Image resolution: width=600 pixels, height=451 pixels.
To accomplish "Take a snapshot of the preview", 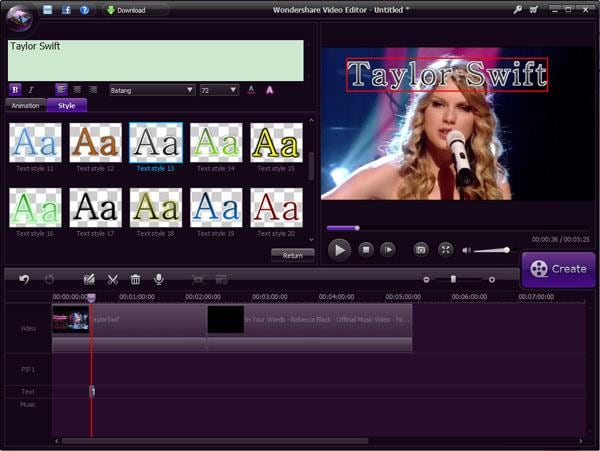I will coord(421,250).
